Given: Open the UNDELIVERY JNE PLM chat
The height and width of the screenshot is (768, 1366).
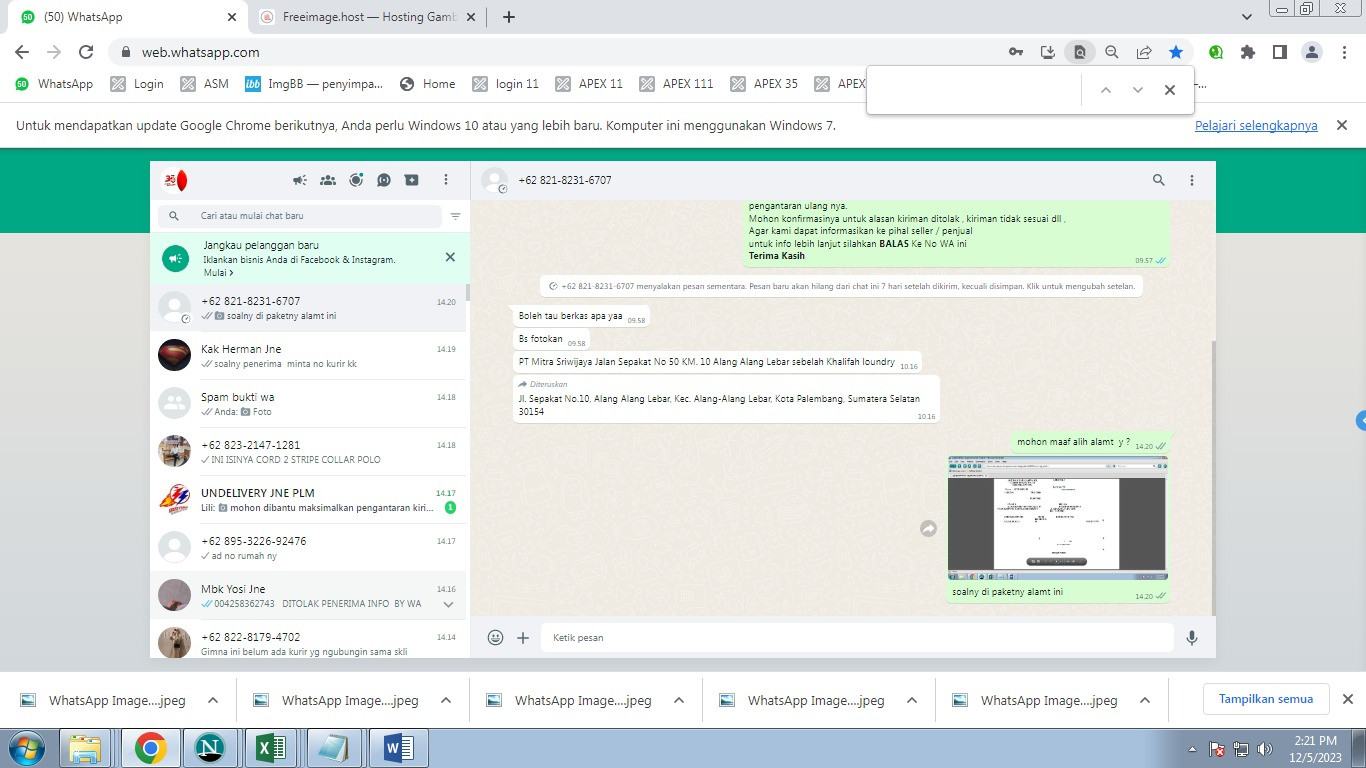Looking at the screenshot, I should [309, 500].
